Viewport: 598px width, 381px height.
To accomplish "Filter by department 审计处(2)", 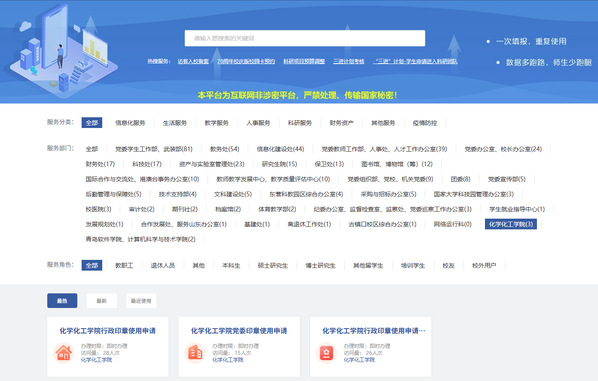I will (141, 209).
